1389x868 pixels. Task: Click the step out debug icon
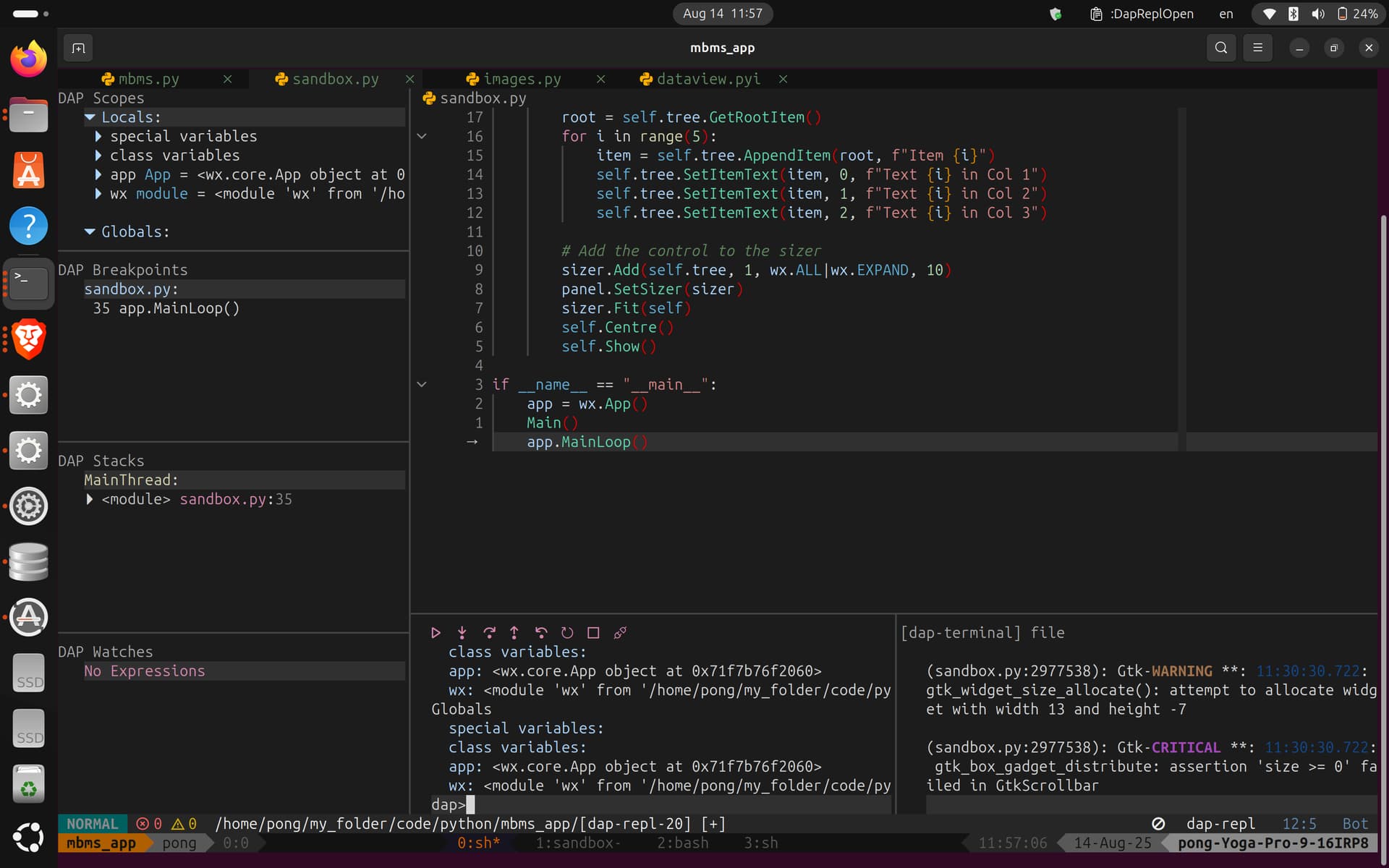click(514, 633)
